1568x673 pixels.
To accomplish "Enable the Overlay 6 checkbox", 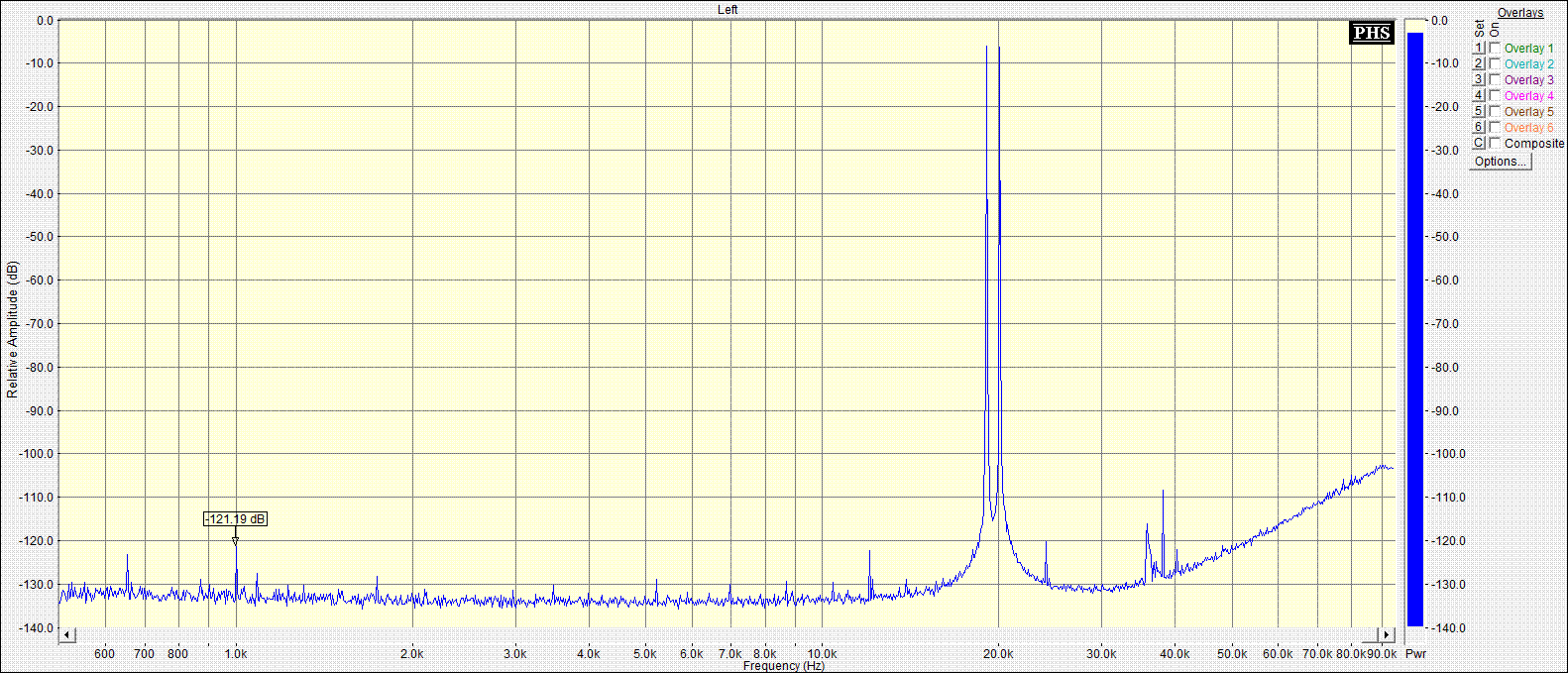I will click(1495, 127).
